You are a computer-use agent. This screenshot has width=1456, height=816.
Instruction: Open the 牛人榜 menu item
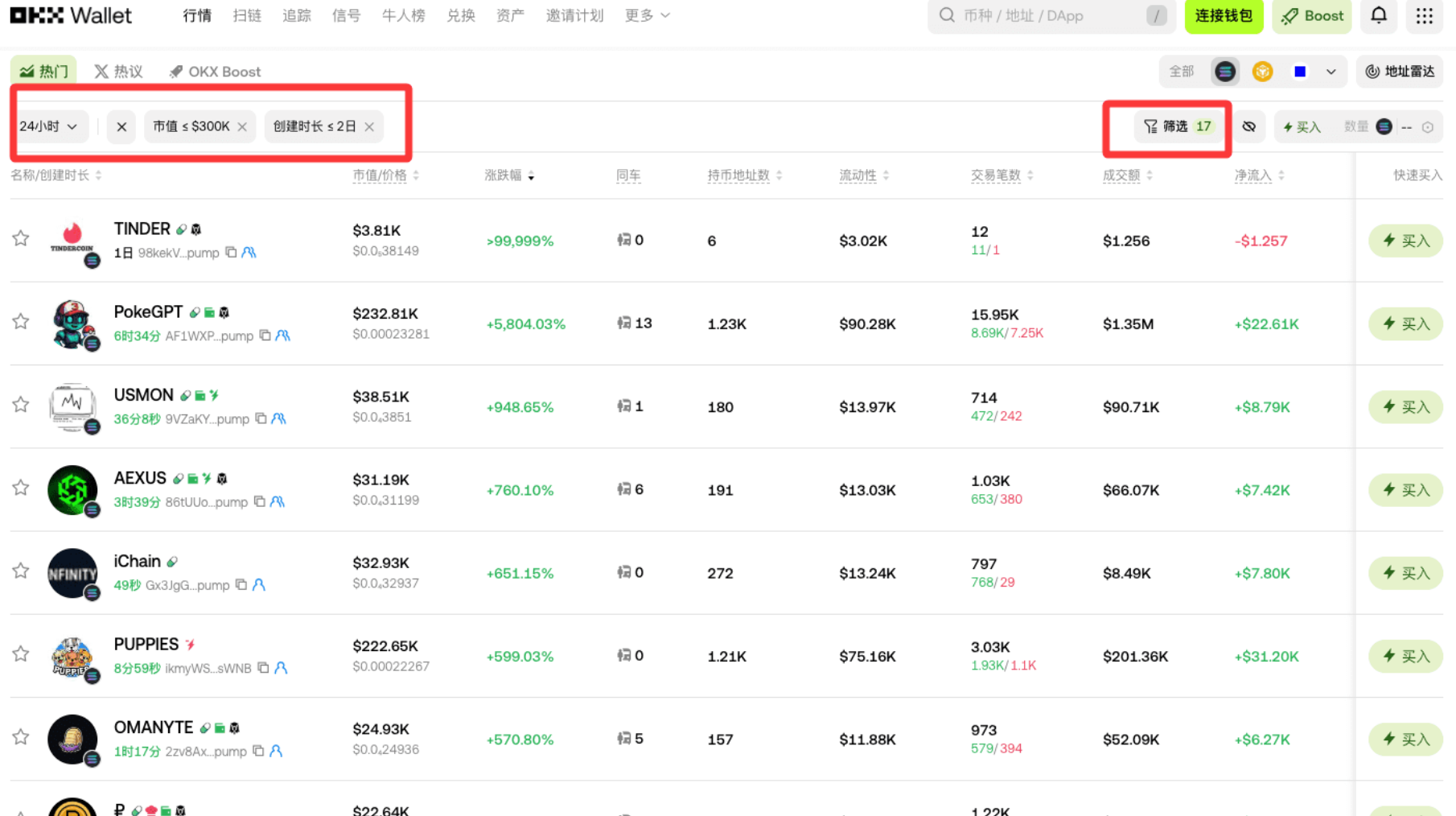click(403, 15)
